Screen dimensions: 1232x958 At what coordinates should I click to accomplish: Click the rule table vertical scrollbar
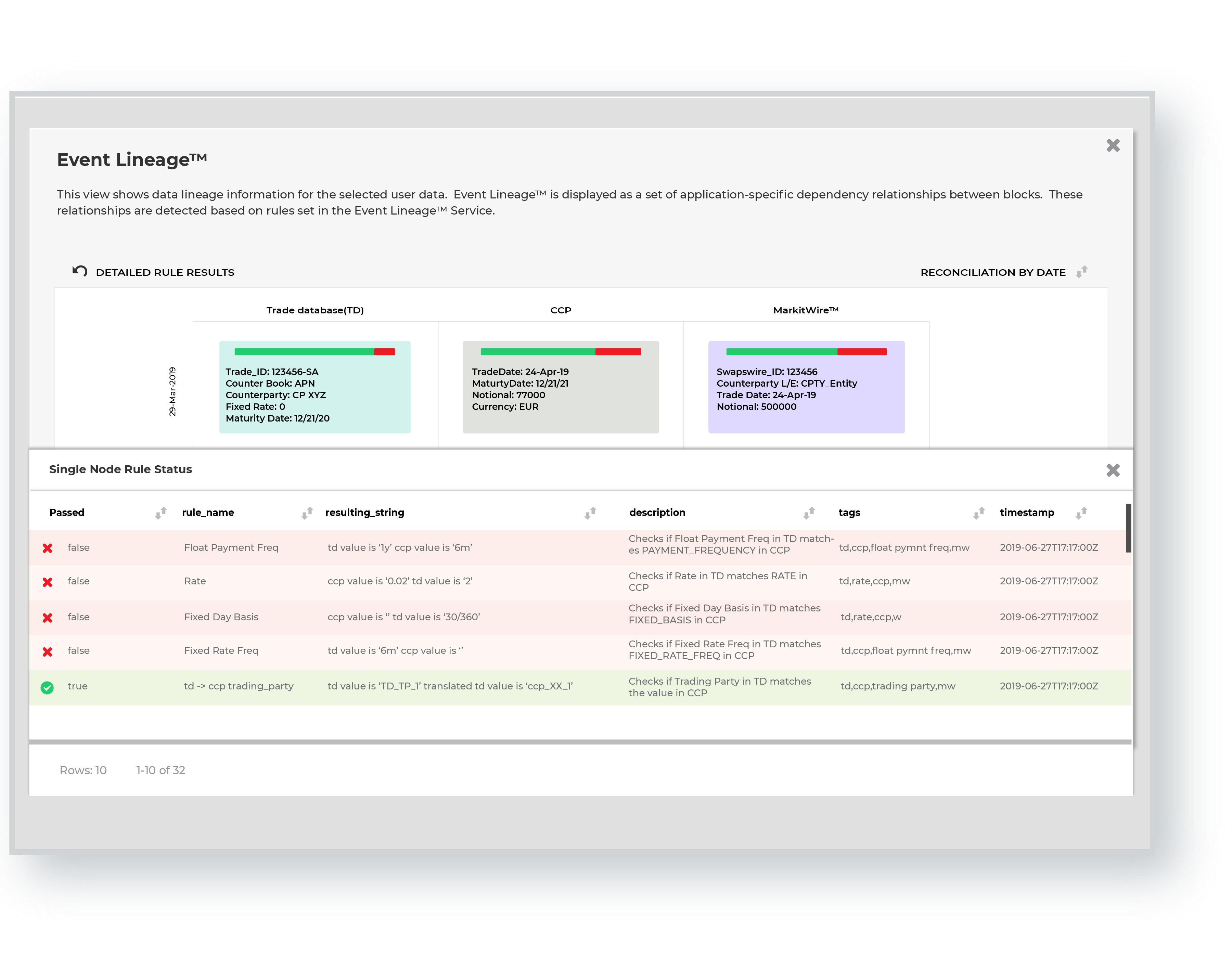tap(1128, 528)
